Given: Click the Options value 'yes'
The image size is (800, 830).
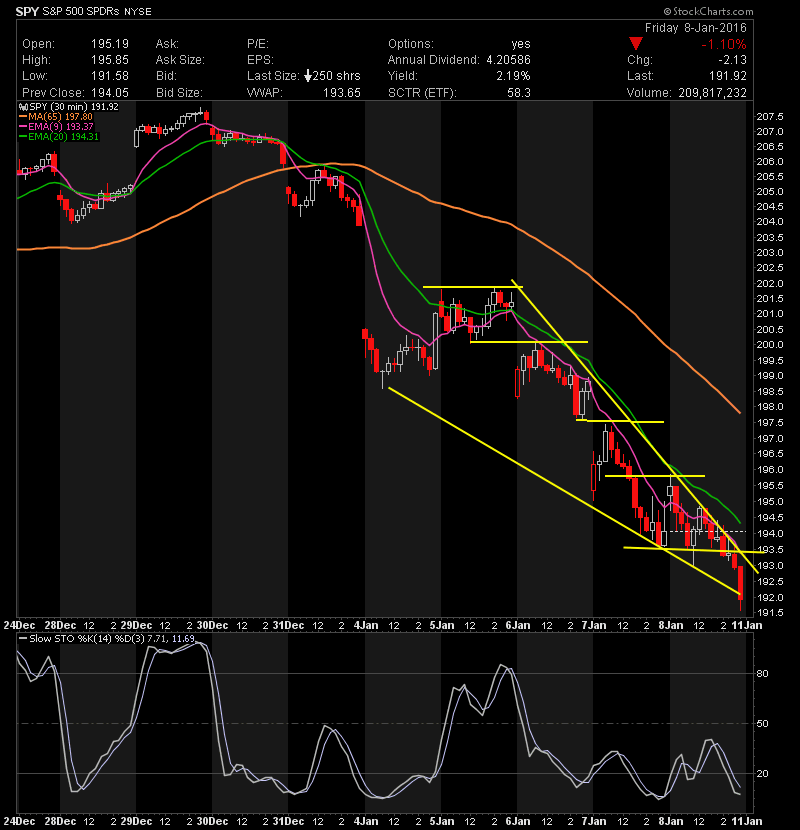Looking at the screenshot, I should pyautogui.click(x=521, y=44).
